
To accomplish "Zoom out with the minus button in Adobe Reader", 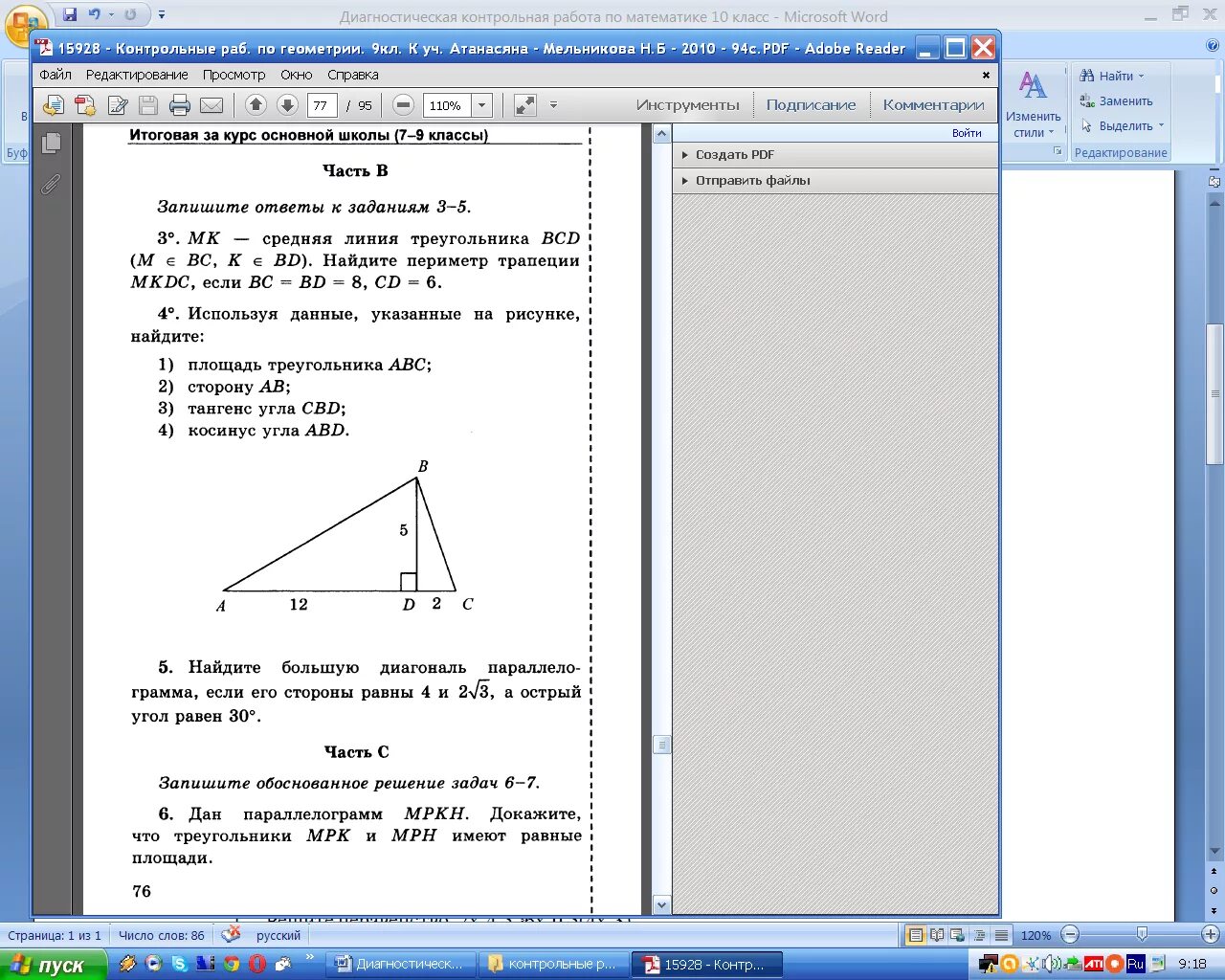I will pos(404,105).
